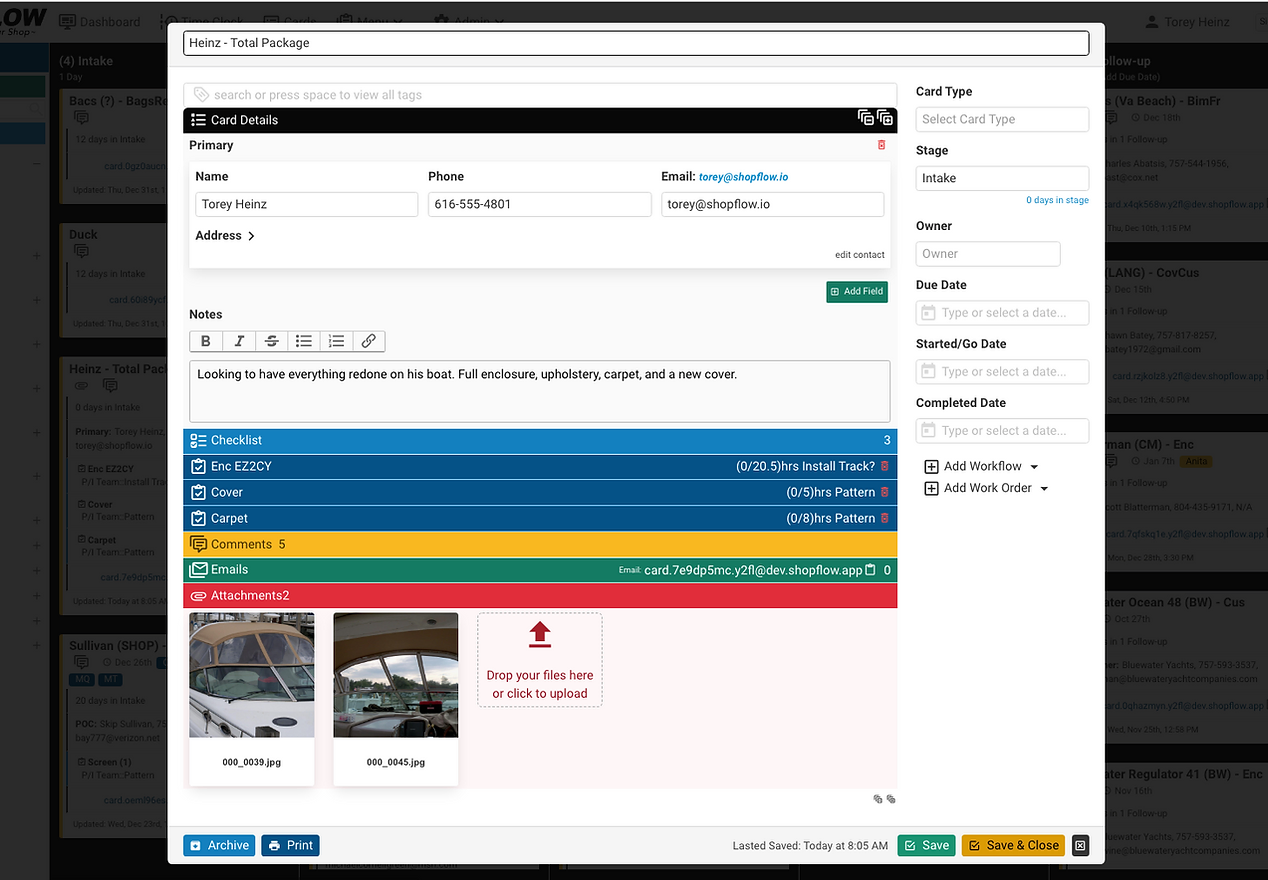The height and width of the screenshot is (880, 1268).
Task: Open the Select Card Type dropdown
Action: tap(1002, 119)
